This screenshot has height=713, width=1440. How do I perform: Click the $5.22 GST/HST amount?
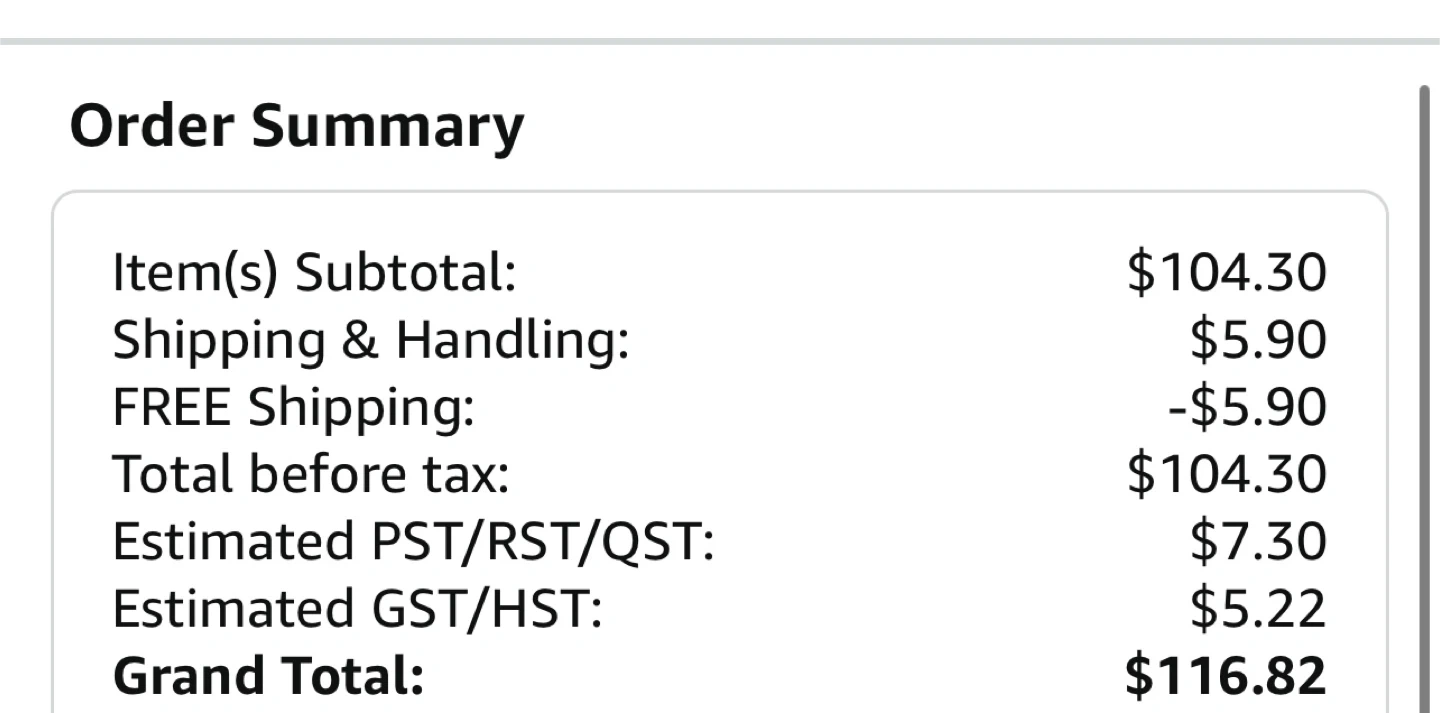pos(1258,609)
